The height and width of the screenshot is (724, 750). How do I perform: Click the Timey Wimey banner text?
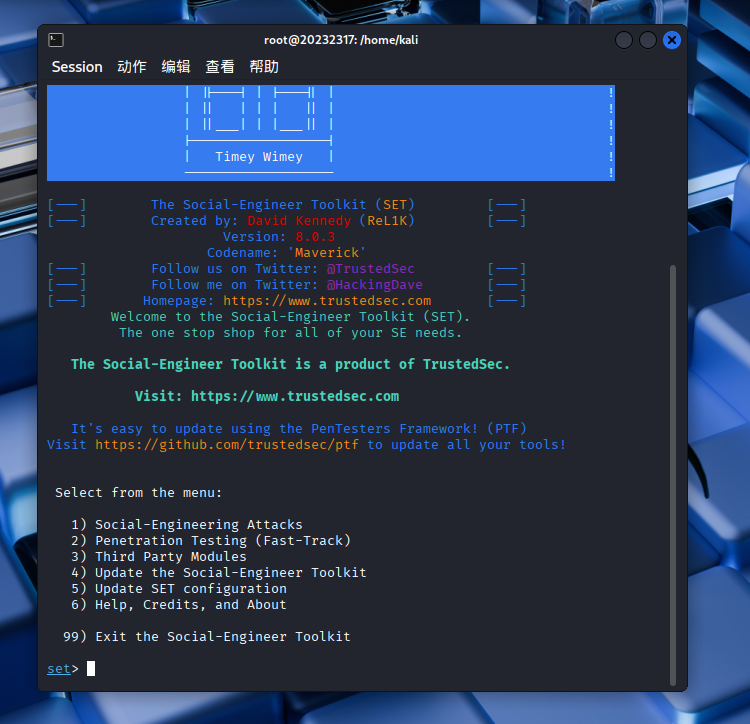click(x=259, y=157)
